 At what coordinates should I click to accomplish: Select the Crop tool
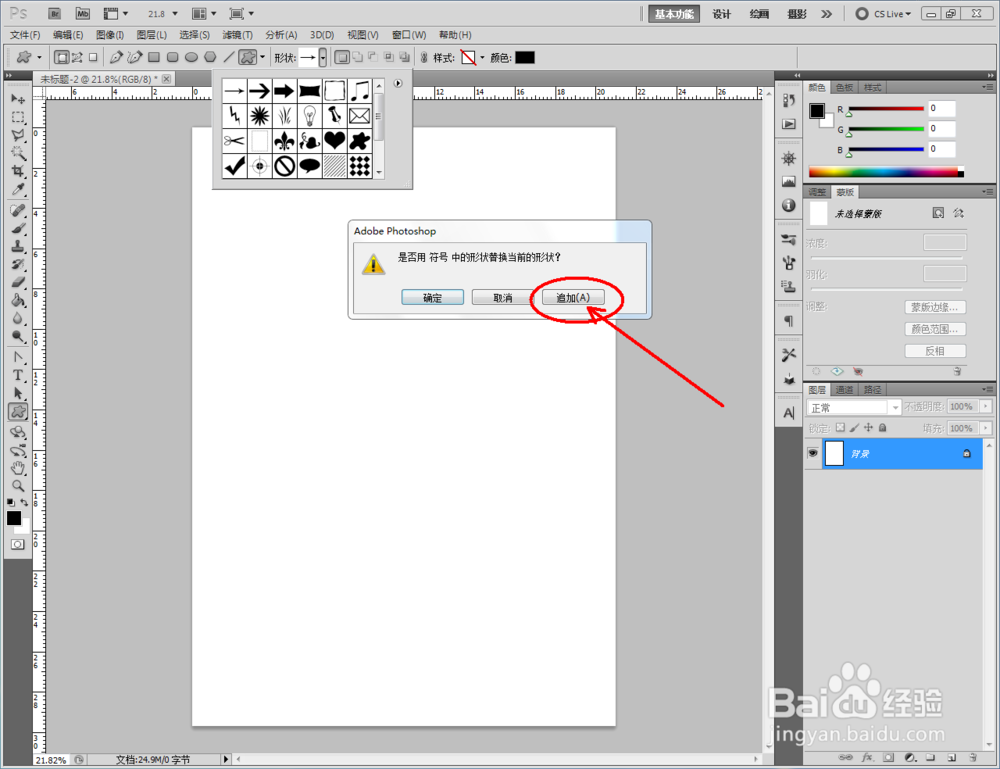18,172
